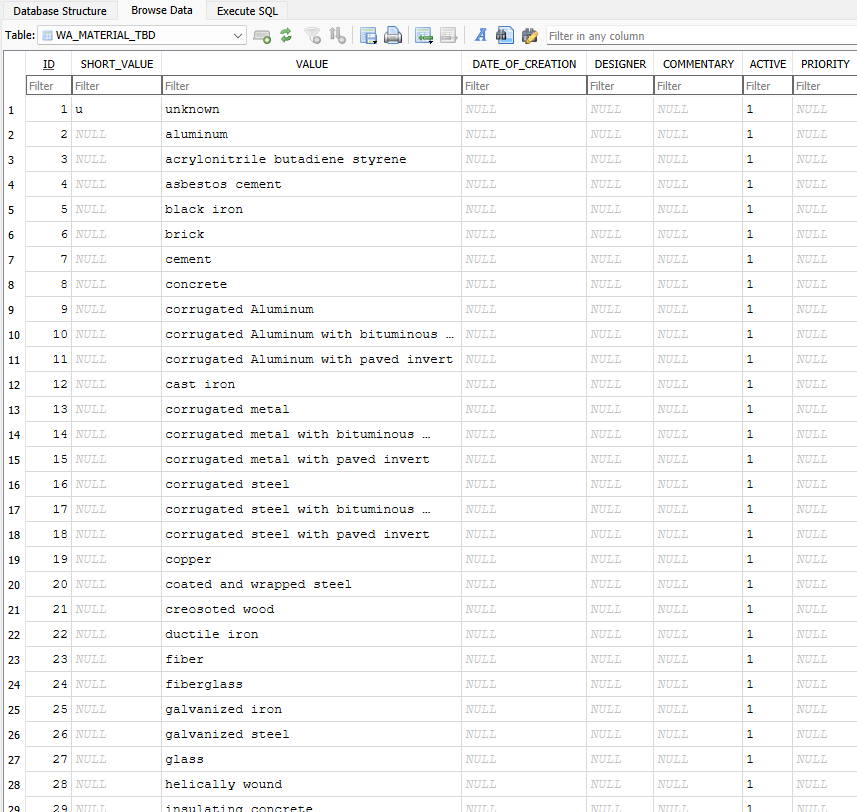Select the 'galvanized steel' cell

[x=312, y=734]
